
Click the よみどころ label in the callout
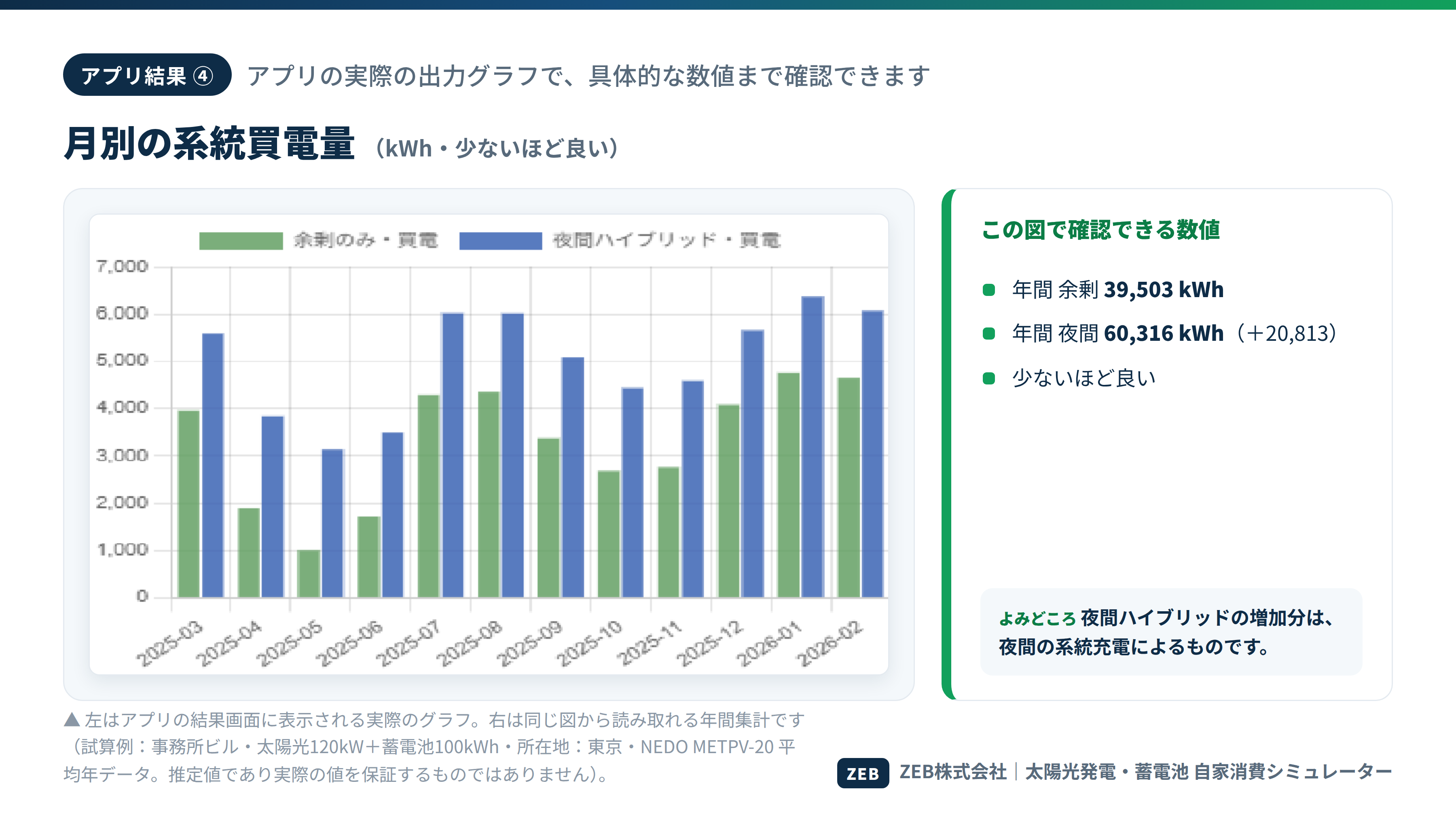(1037, 619)
